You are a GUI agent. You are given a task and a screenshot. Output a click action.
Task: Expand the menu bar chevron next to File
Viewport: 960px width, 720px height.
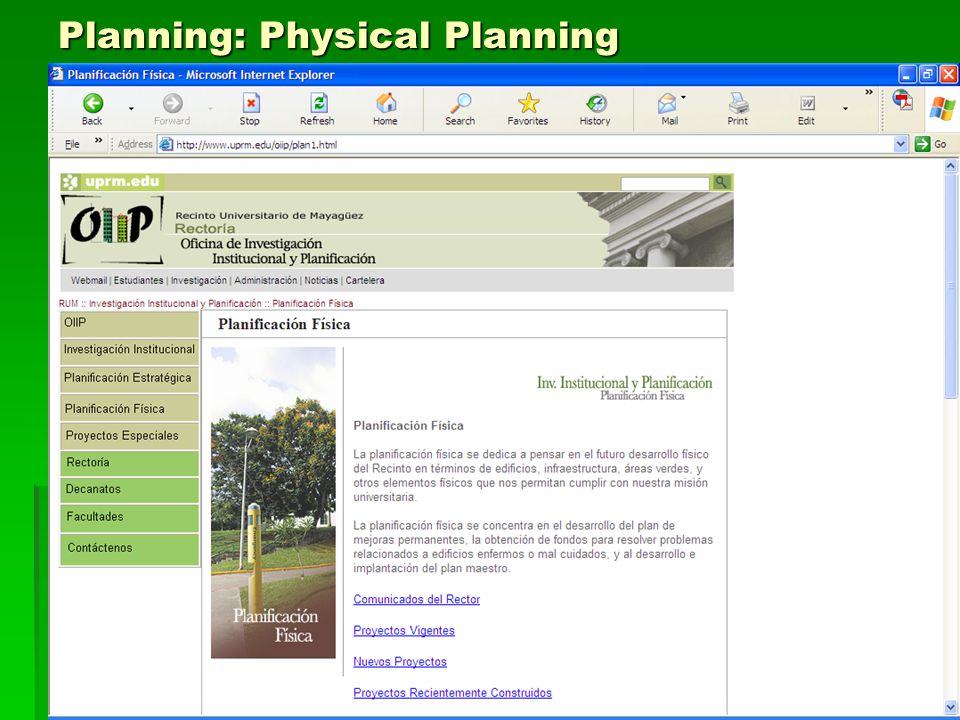(x=99, y=140)
